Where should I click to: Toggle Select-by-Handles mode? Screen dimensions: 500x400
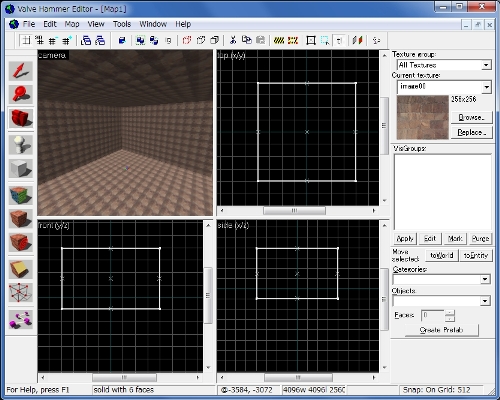point(311,41)
